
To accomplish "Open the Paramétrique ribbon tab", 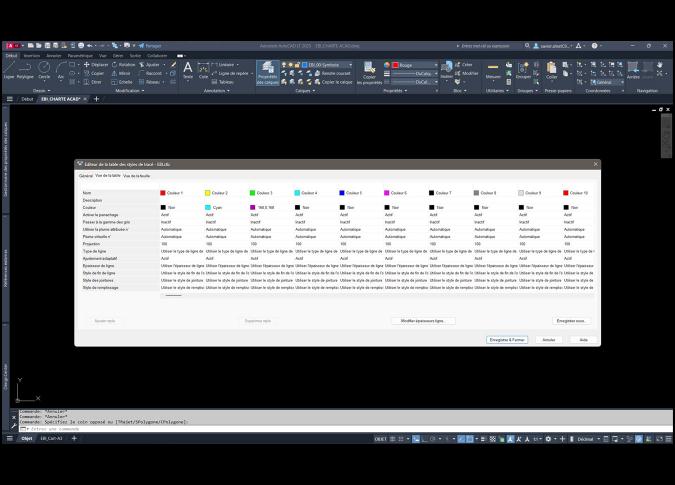I will tap(80, 56).
